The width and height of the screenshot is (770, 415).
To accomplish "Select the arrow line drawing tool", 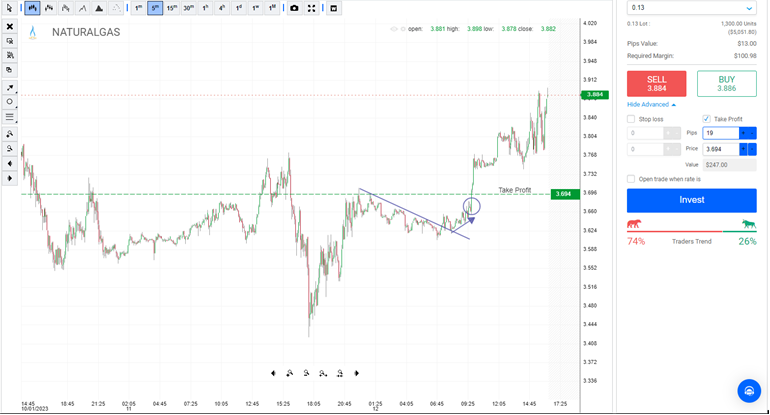I will (10, 88).
